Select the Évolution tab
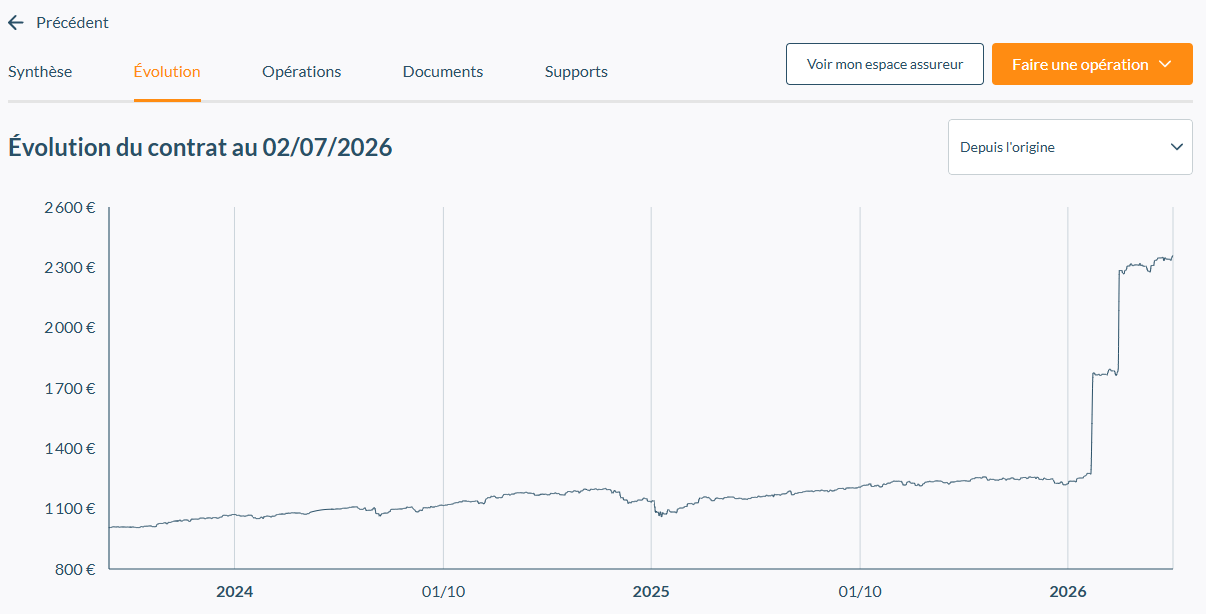The height and width of the screenshot is (614, 1206). coord(167,72)
